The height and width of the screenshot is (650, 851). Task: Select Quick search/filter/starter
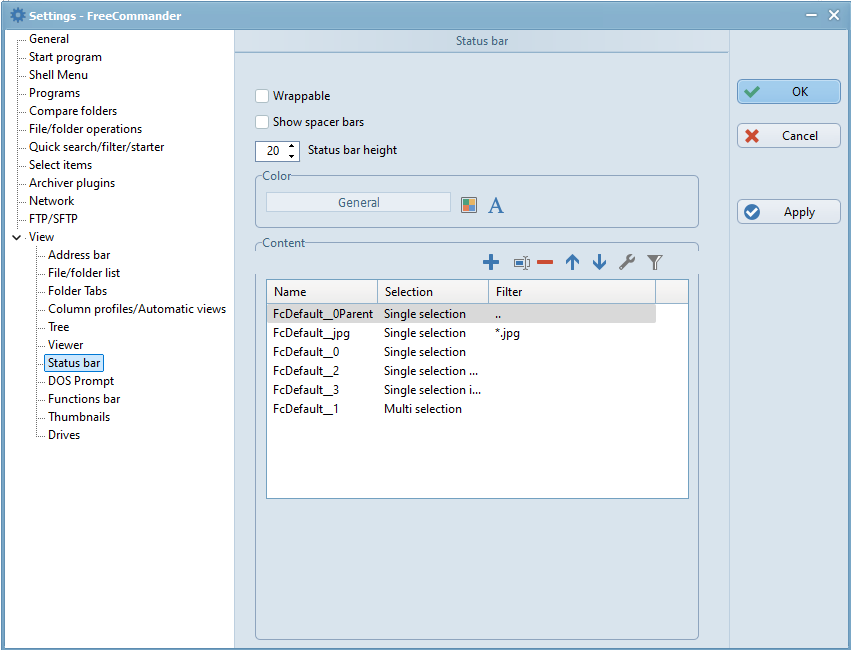[x=96, y=146]
